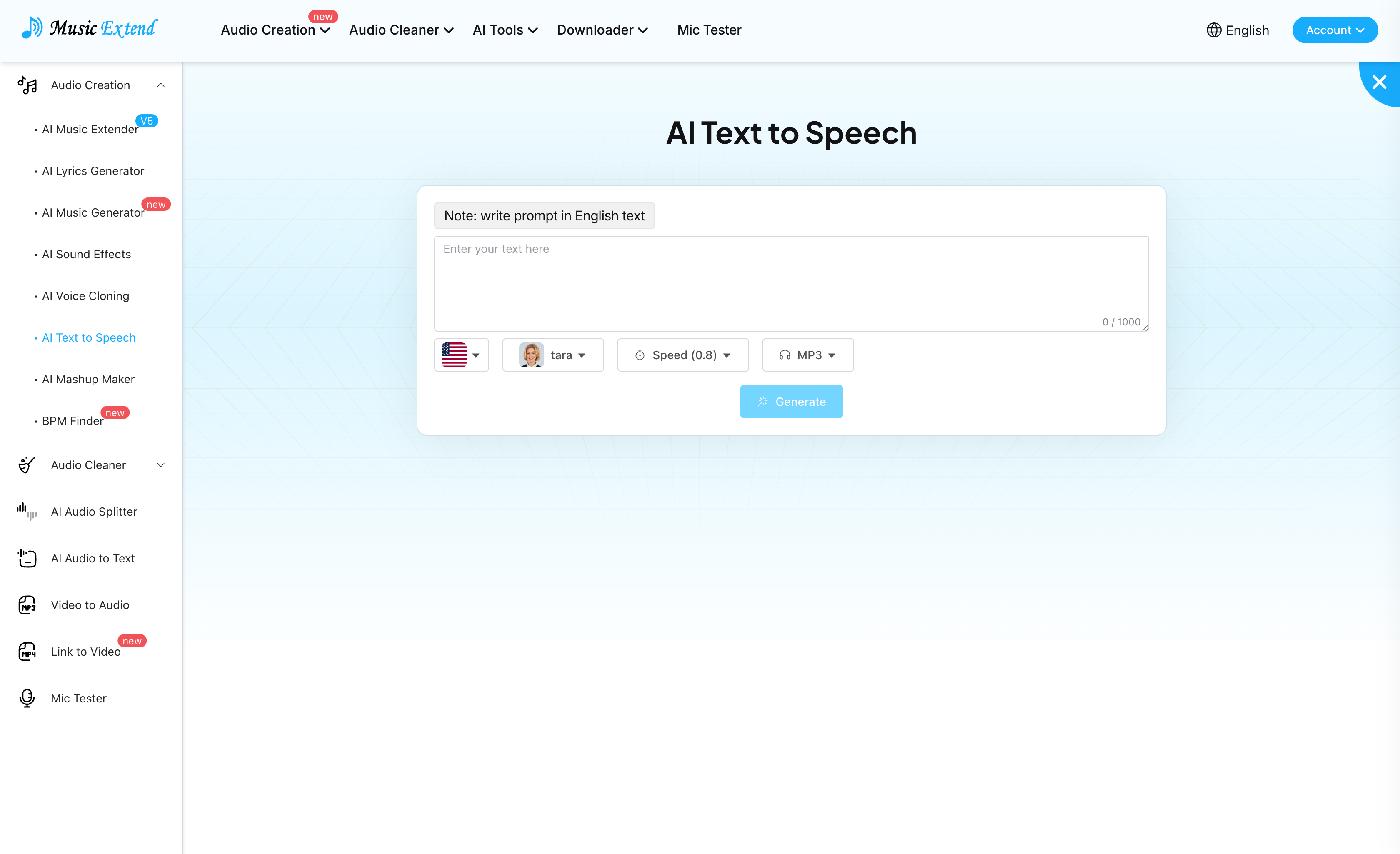Screen dimensions: 1400x854
Task: Click the globe language icon
Action: pos(1214,30)
